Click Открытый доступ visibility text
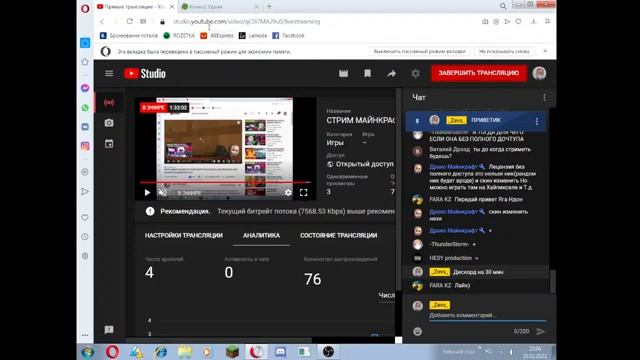640x360 pixels. [x=364, y=164]
